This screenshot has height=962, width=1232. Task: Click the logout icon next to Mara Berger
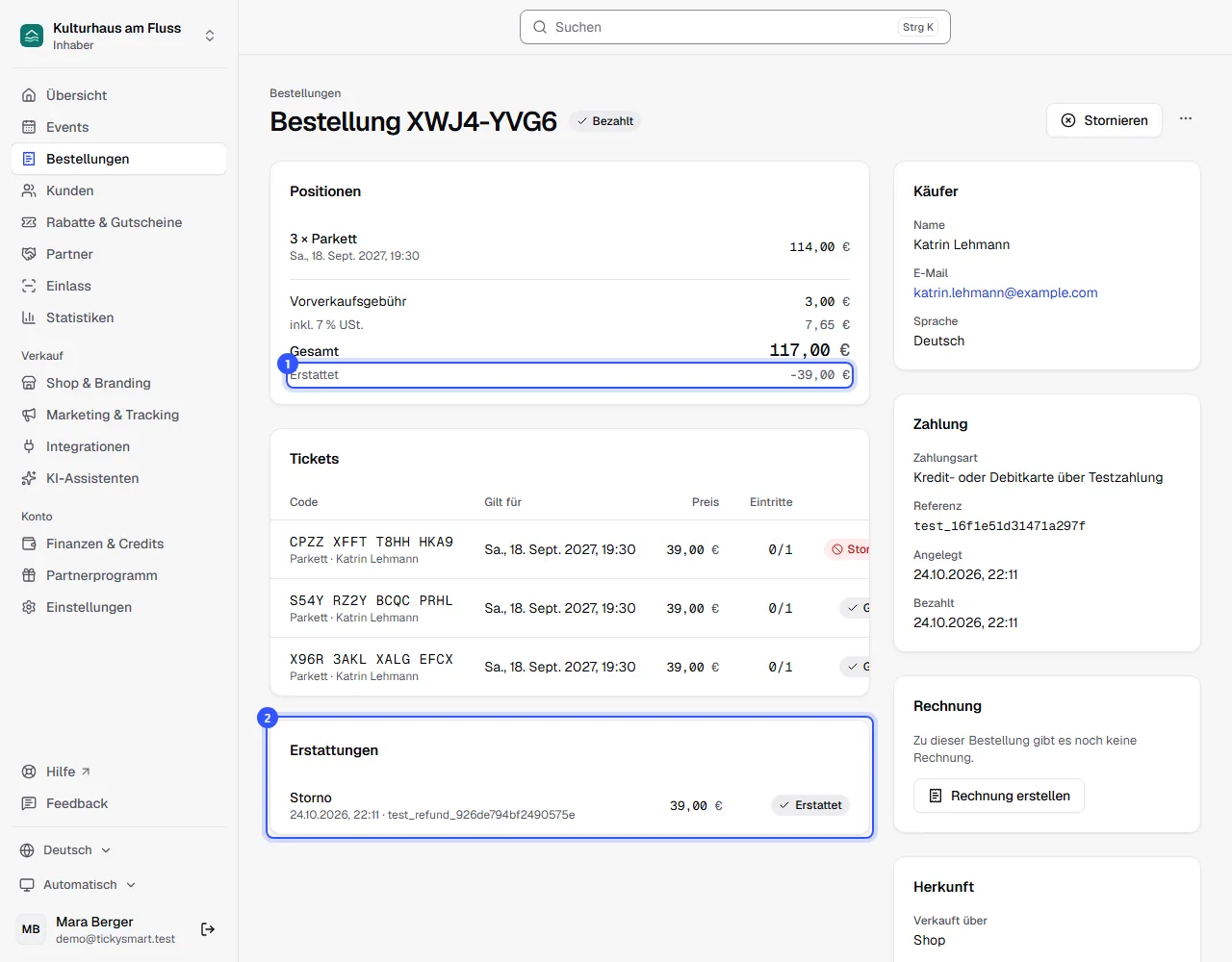(208, 929)
